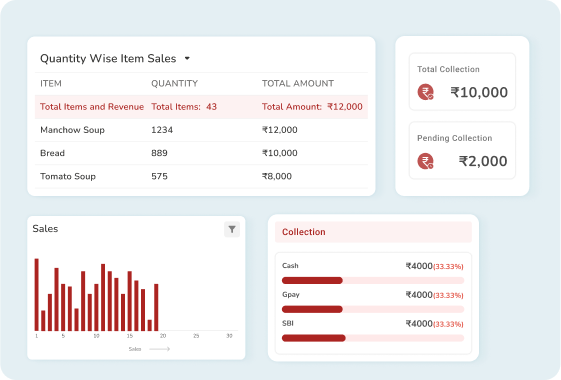Click the Gpay collection progress bar
Viewport: 561px width, 380px height.
tap(373, 309)
